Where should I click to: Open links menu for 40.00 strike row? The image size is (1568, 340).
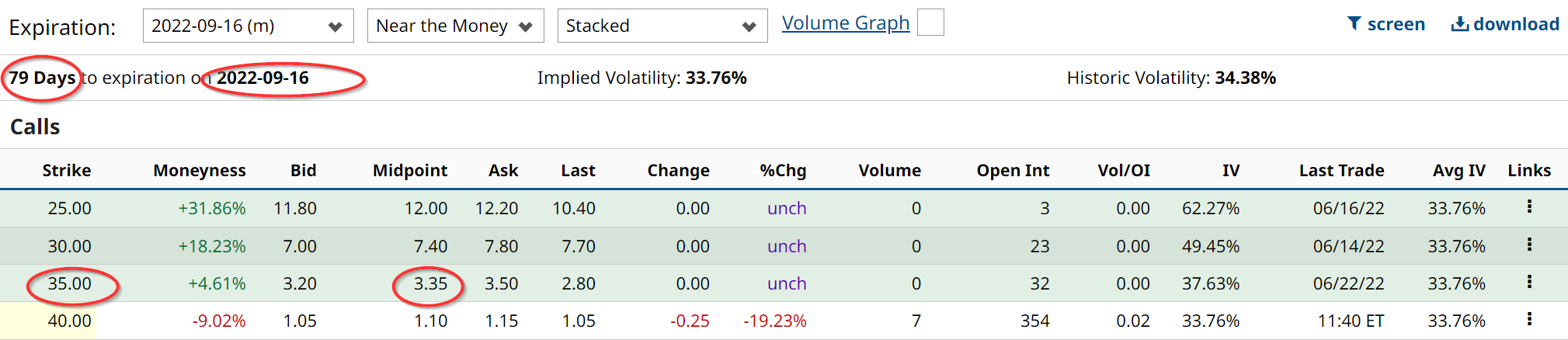1528,319
